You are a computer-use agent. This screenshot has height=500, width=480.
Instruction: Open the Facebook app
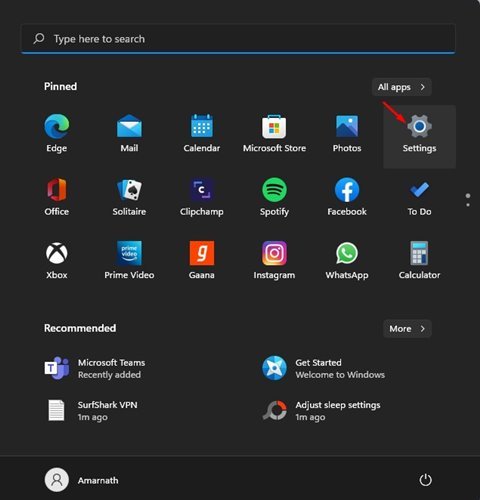(x=347, y=190)
